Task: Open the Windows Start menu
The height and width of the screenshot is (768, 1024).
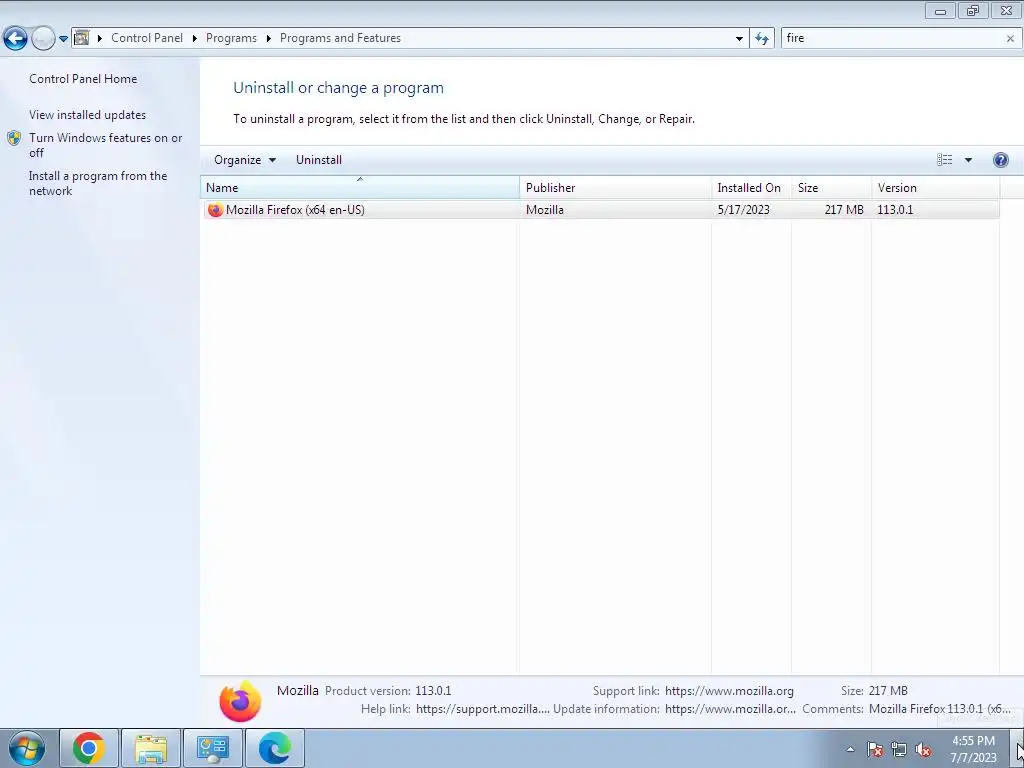Action: pyautogui.click(x=26, y=748)
